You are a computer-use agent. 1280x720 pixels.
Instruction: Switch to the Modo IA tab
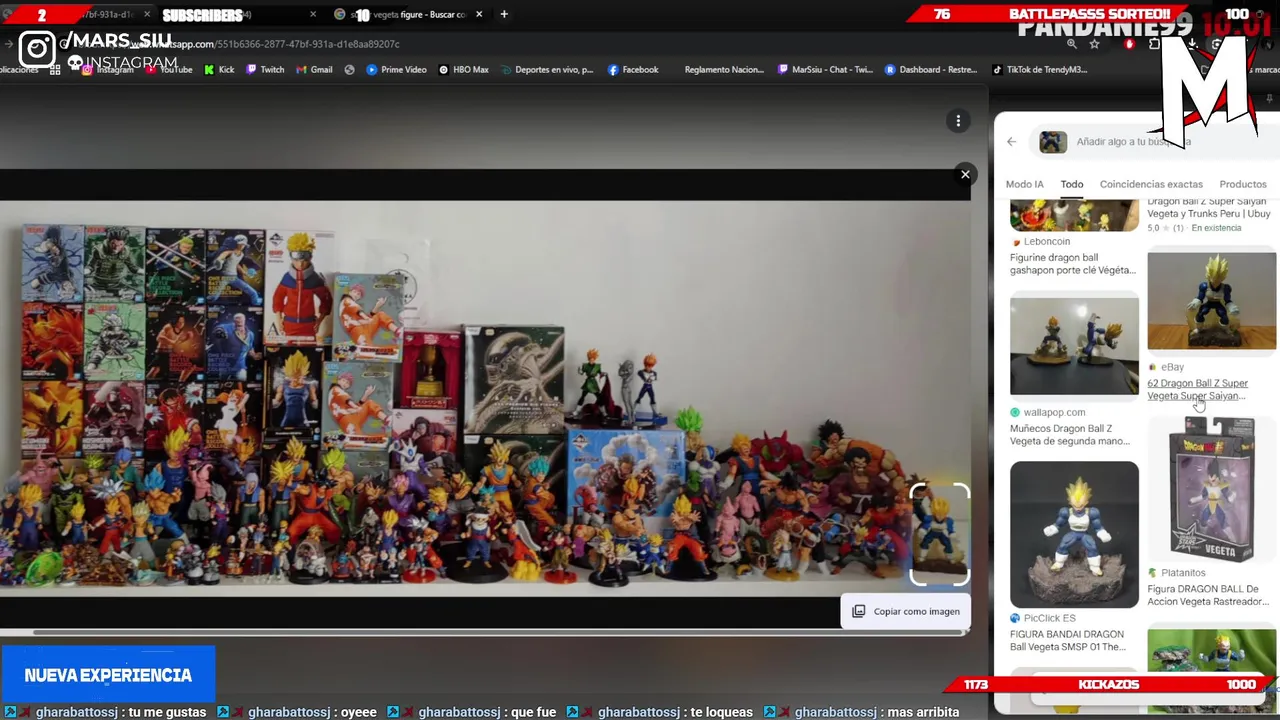point(1024,184)
